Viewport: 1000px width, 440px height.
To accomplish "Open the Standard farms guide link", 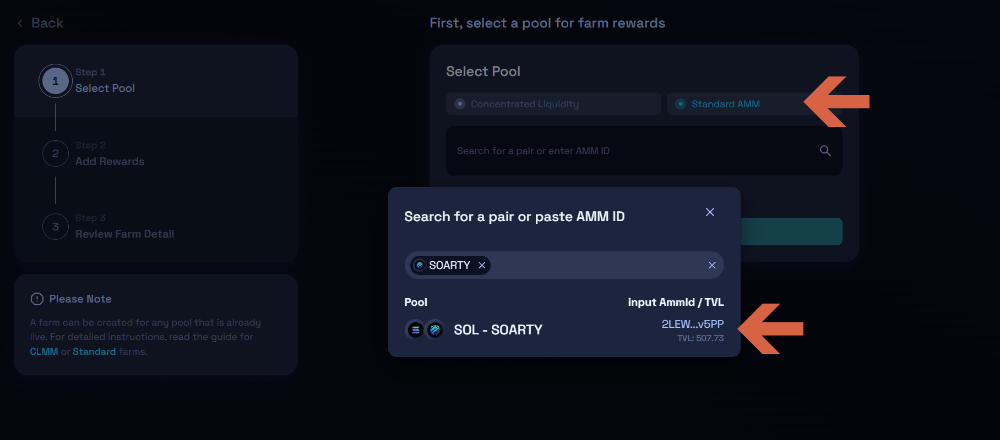I will pos(94,352).
